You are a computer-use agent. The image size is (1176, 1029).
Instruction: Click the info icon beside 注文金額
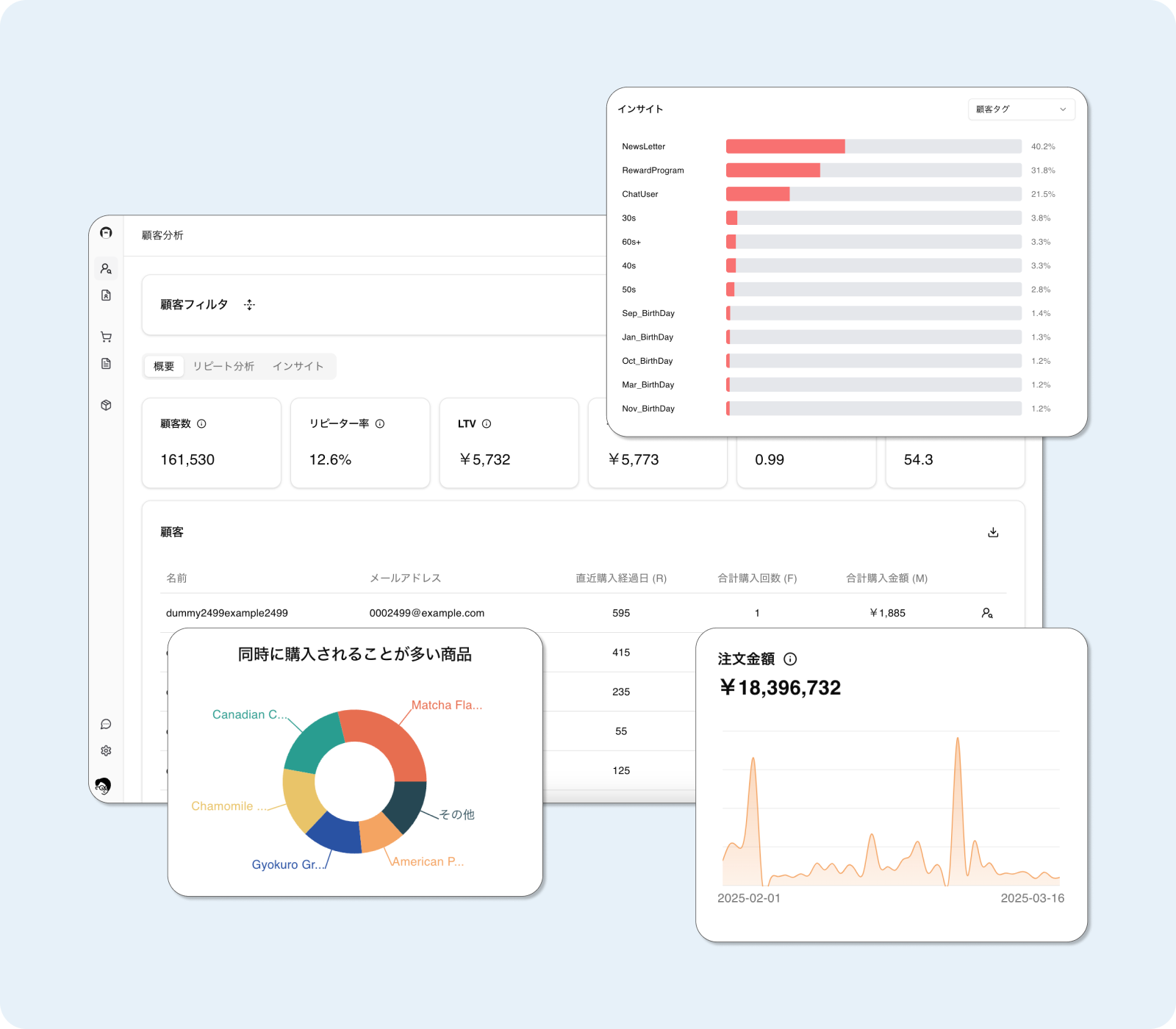click(790, 659)
